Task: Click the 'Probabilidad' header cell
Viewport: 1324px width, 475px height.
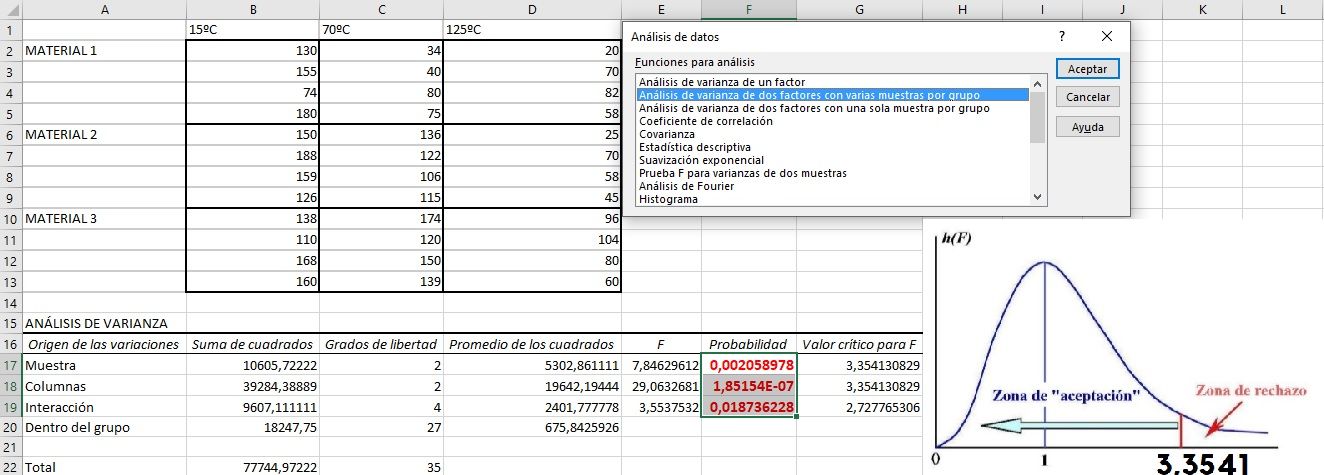Action: pos(749,344)
